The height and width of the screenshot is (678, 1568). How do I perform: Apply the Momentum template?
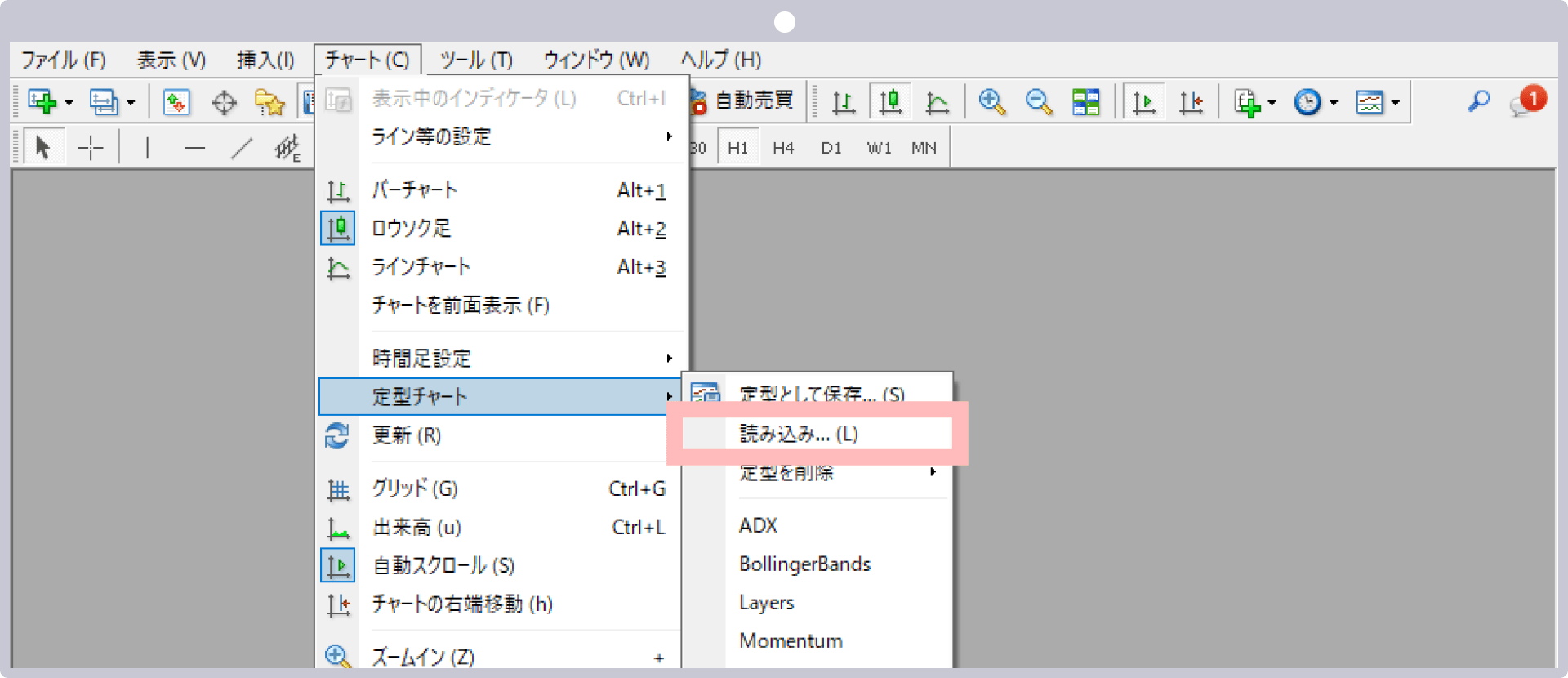coord(817,640)
